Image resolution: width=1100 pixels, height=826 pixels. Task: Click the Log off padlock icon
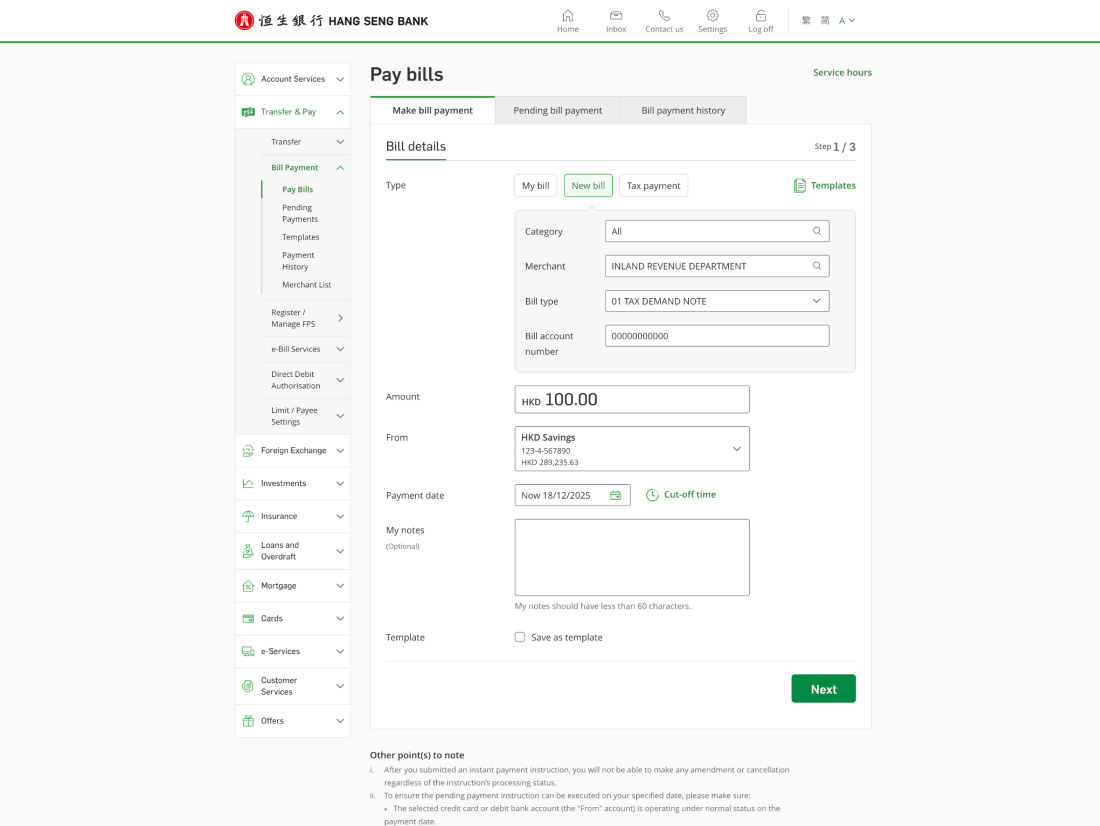761,16
